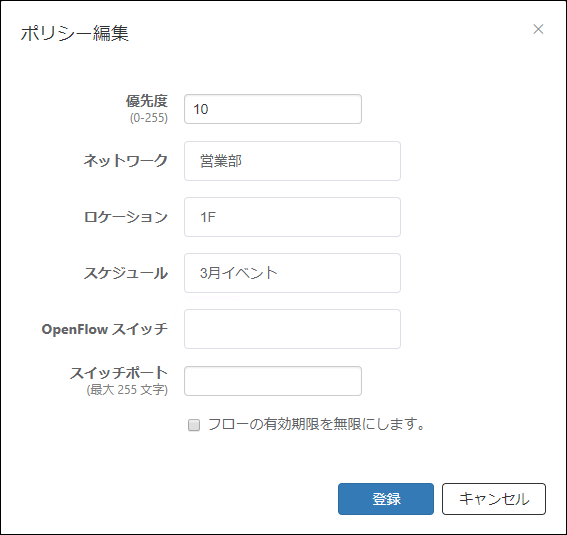
Task: Click the 優先度 field label
Action: click(147, 101)
